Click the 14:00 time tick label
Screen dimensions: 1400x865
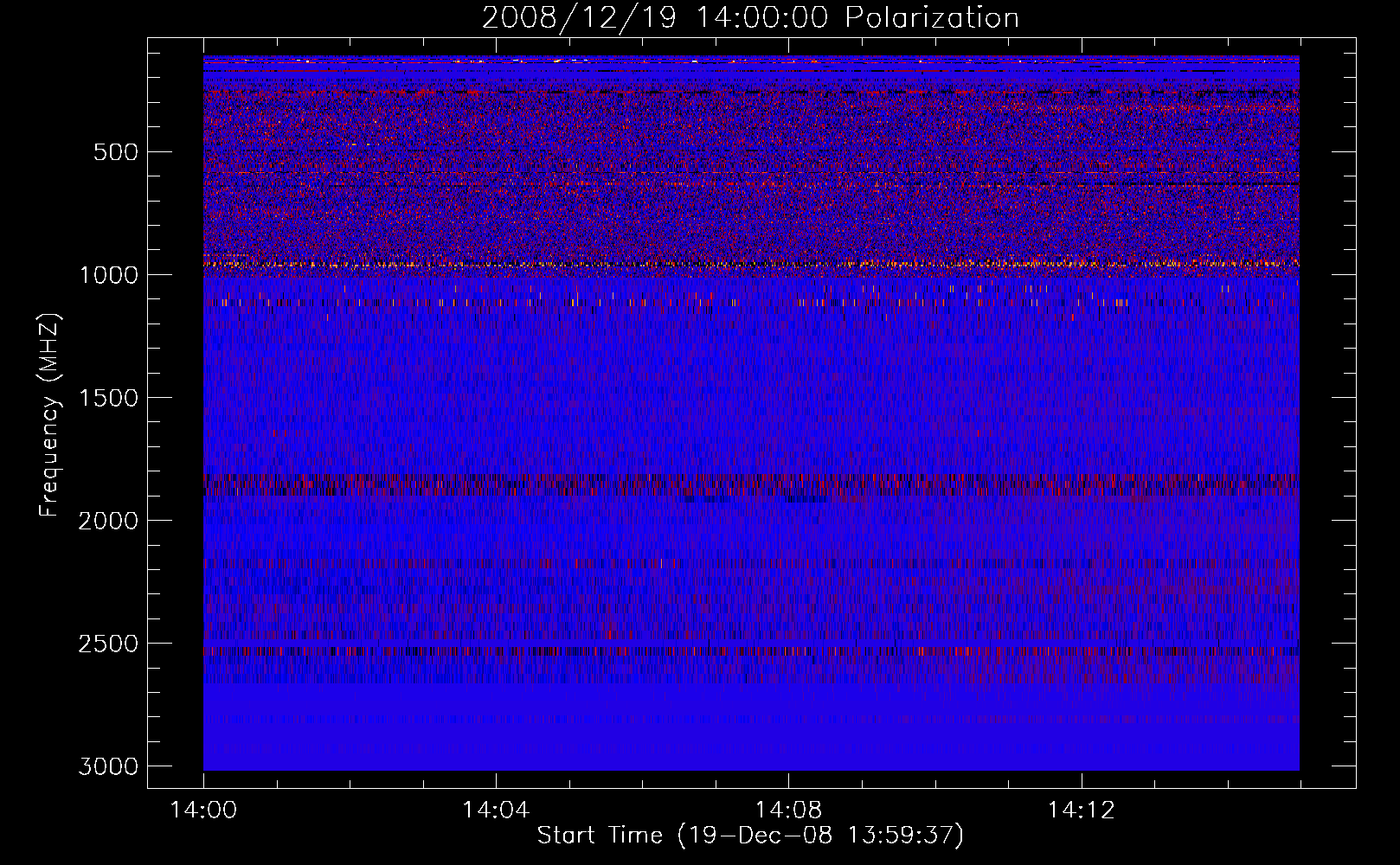tap(203, 811)
